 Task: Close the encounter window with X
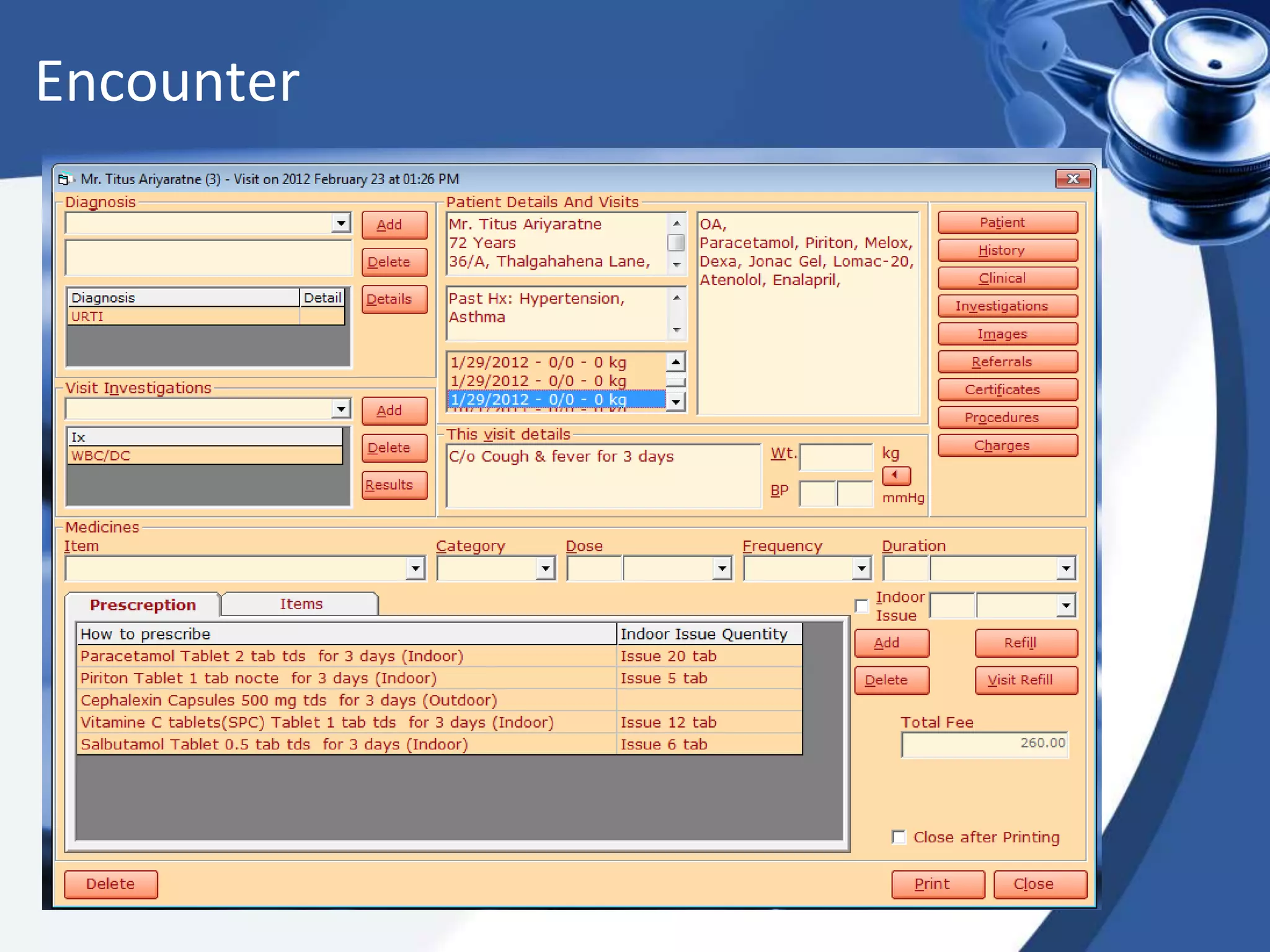tap(1073, 179)
